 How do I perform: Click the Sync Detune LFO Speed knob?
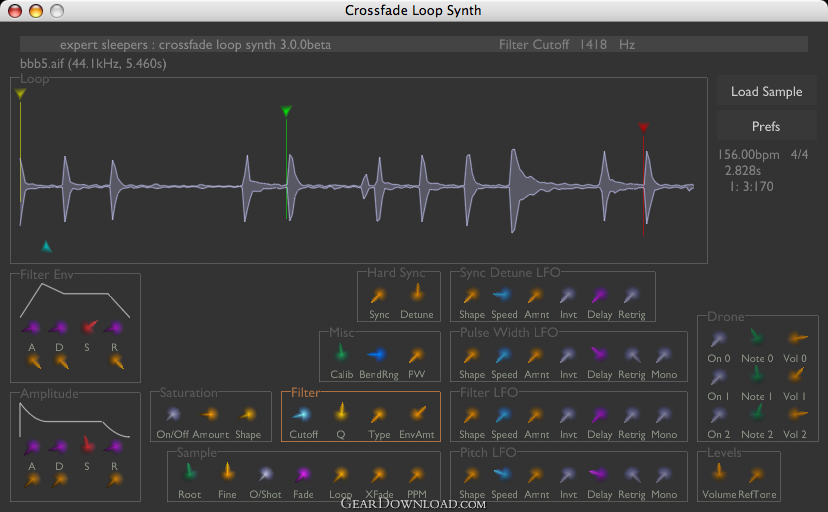(503, 295)
